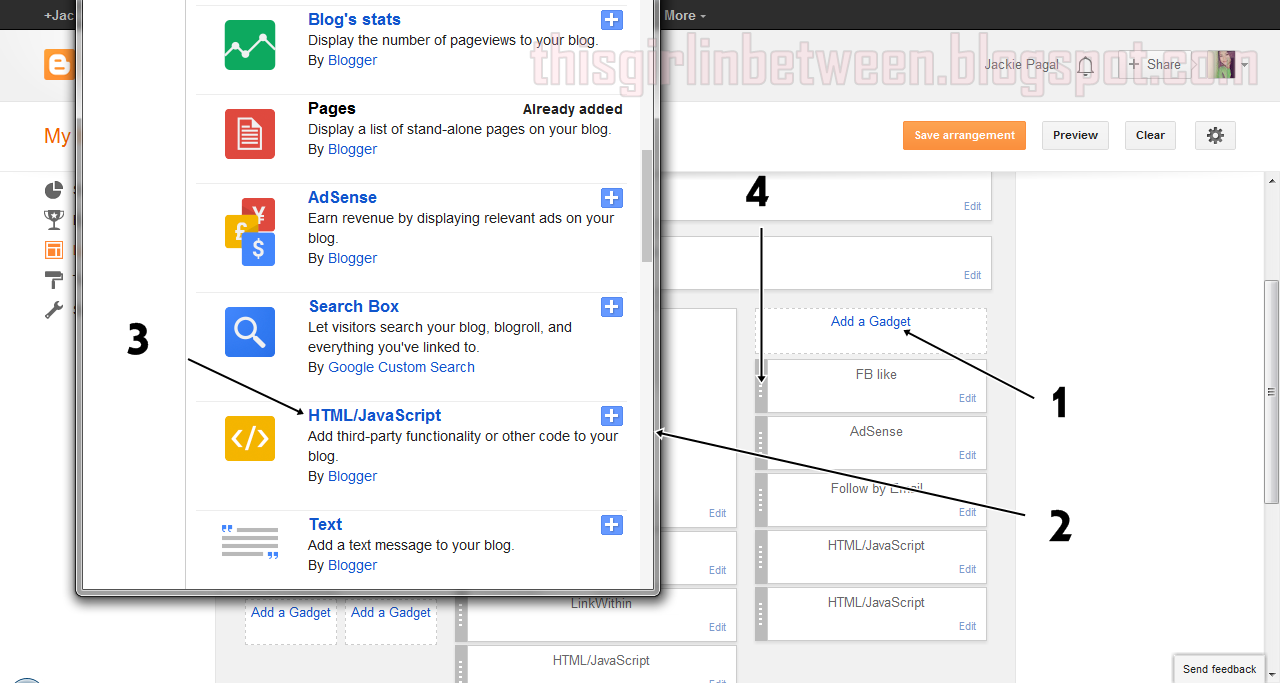
Task: Open Stats via pie chart sidebar icon
Action: tap(54, 190)
